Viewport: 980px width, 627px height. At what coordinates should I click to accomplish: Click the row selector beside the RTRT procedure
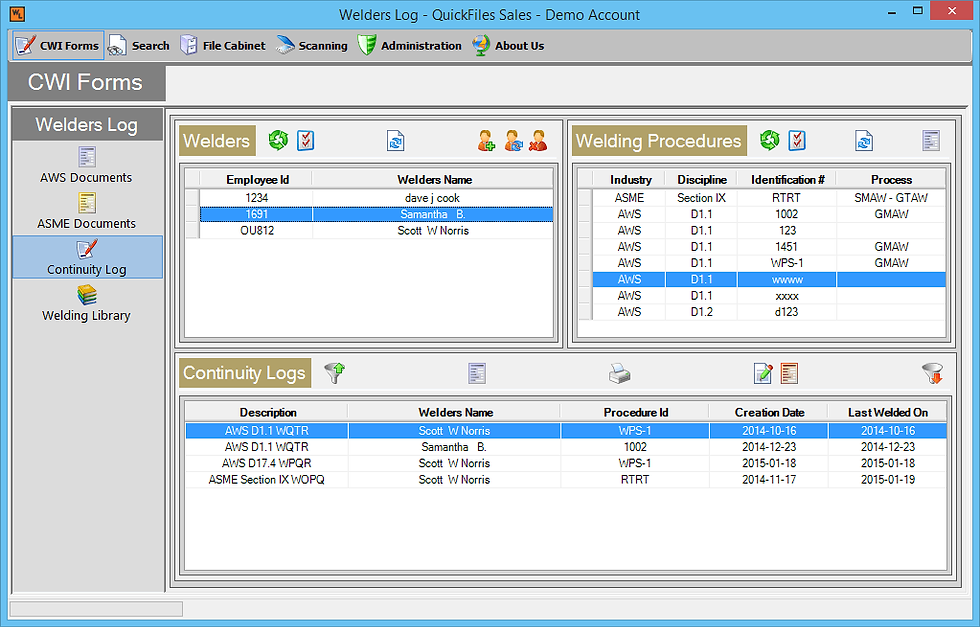click(x=586, y=198)
